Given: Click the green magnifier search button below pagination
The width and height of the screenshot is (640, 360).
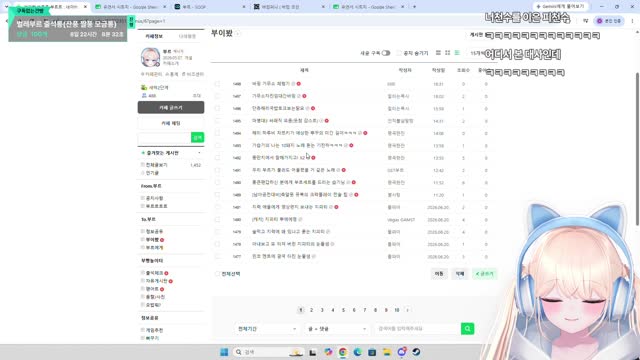Looking at the screenshot, I should click(467, 329).
